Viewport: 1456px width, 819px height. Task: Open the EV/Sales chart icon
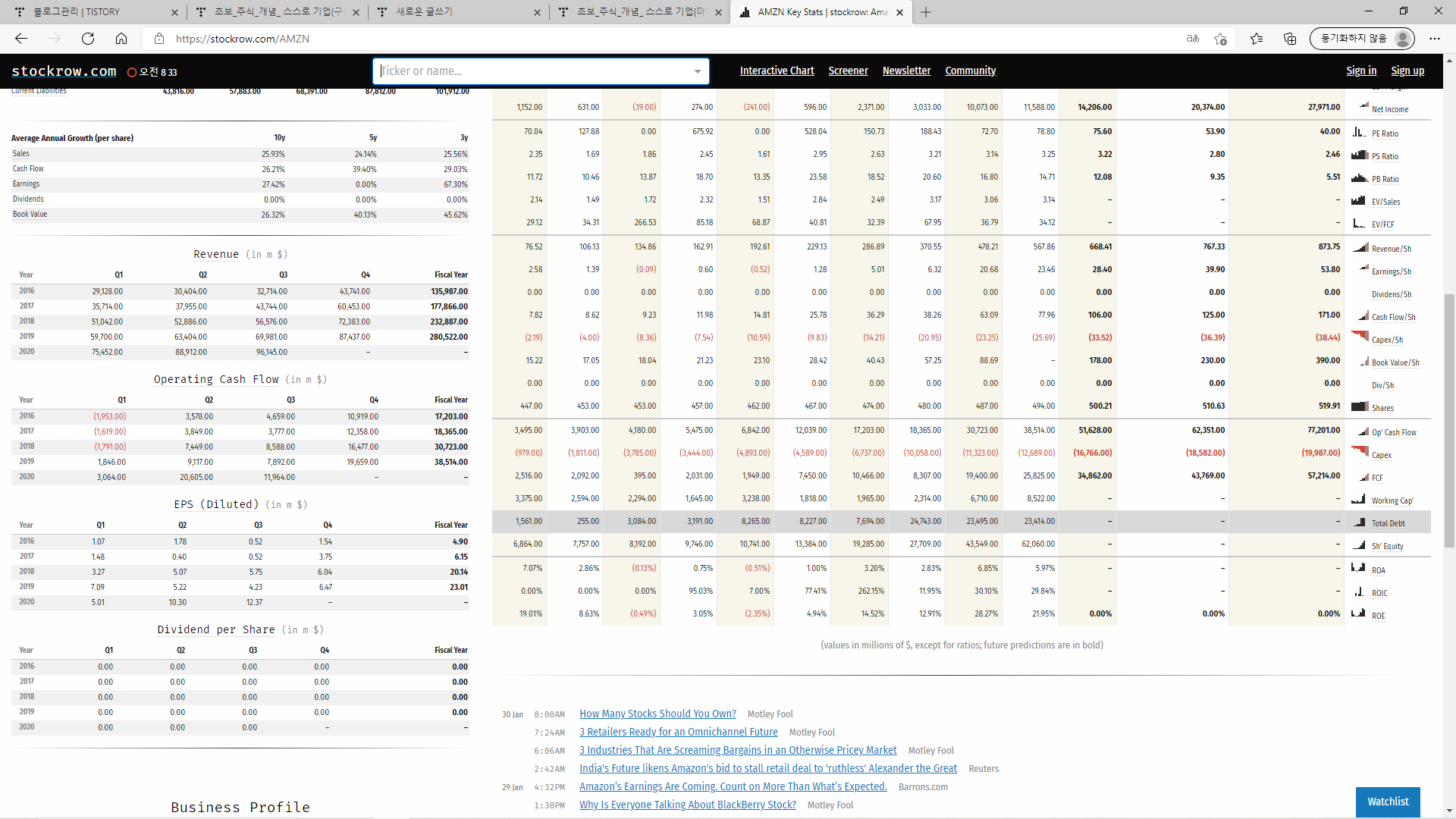[1359, 200]
